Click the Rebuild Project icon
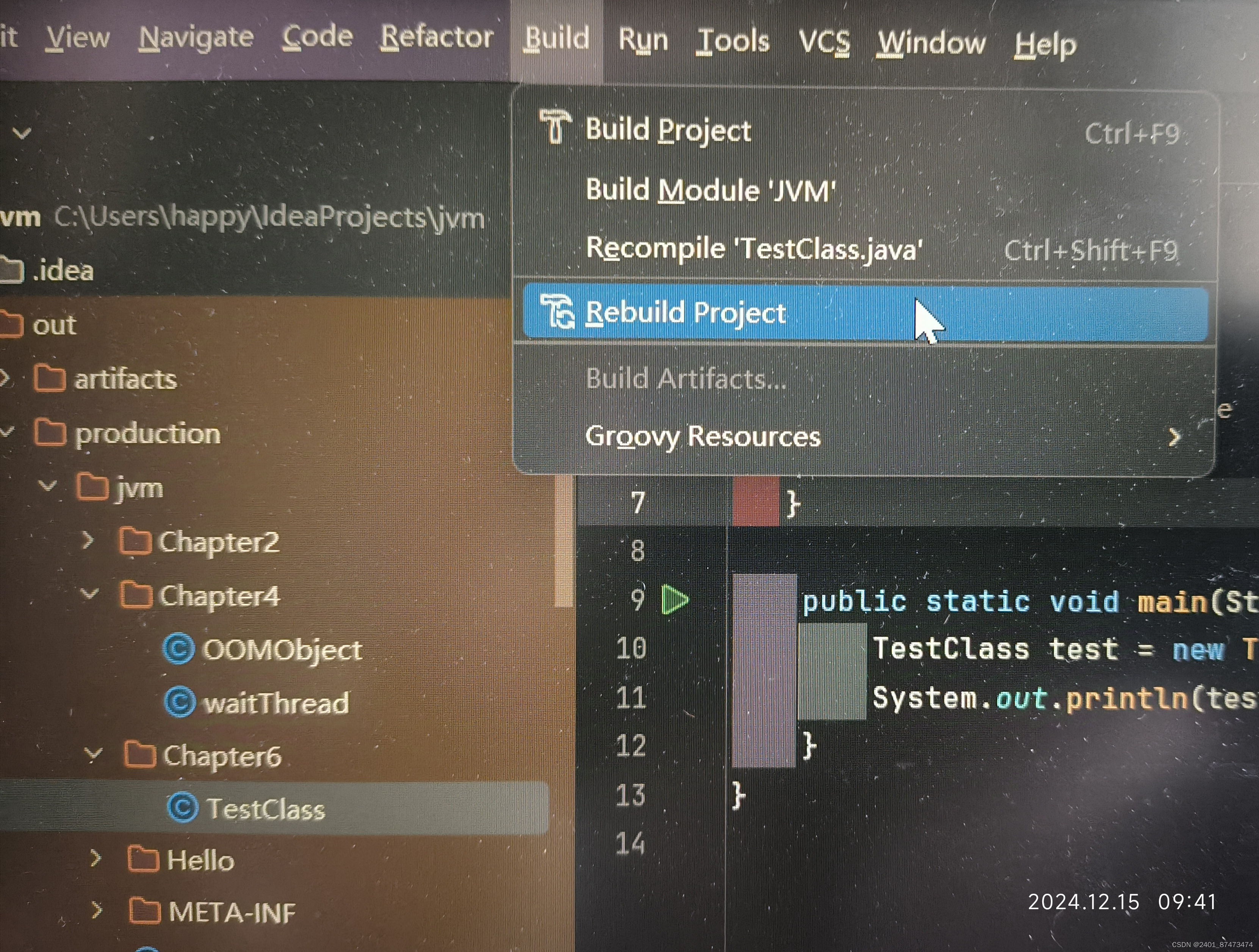Image resolution: width=1259 pixels, height=952 pixels. click(557, 312)
